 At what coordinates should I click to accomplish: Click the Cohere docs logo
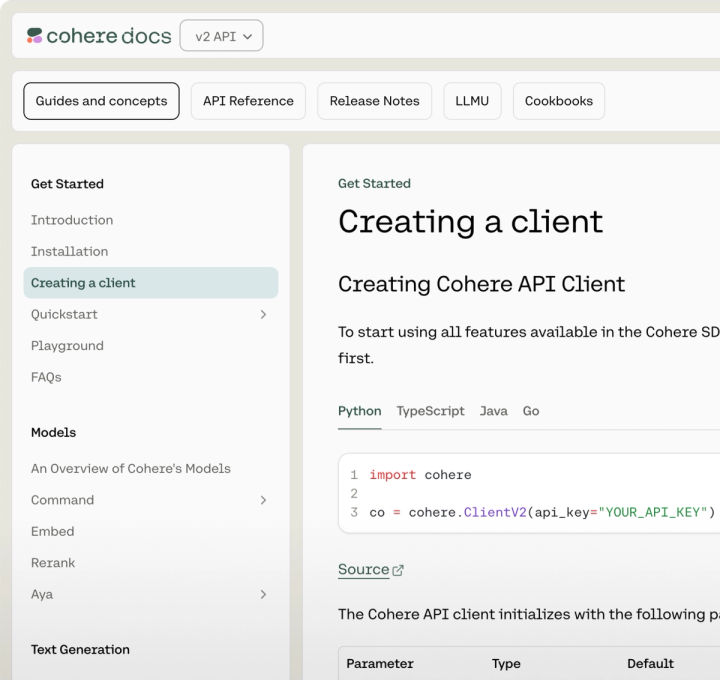click(x=98, y=37)
